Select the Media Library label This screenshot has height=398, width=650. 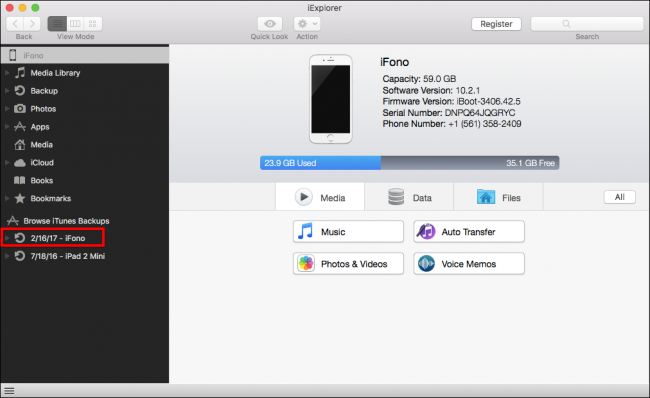coord(55,73)
